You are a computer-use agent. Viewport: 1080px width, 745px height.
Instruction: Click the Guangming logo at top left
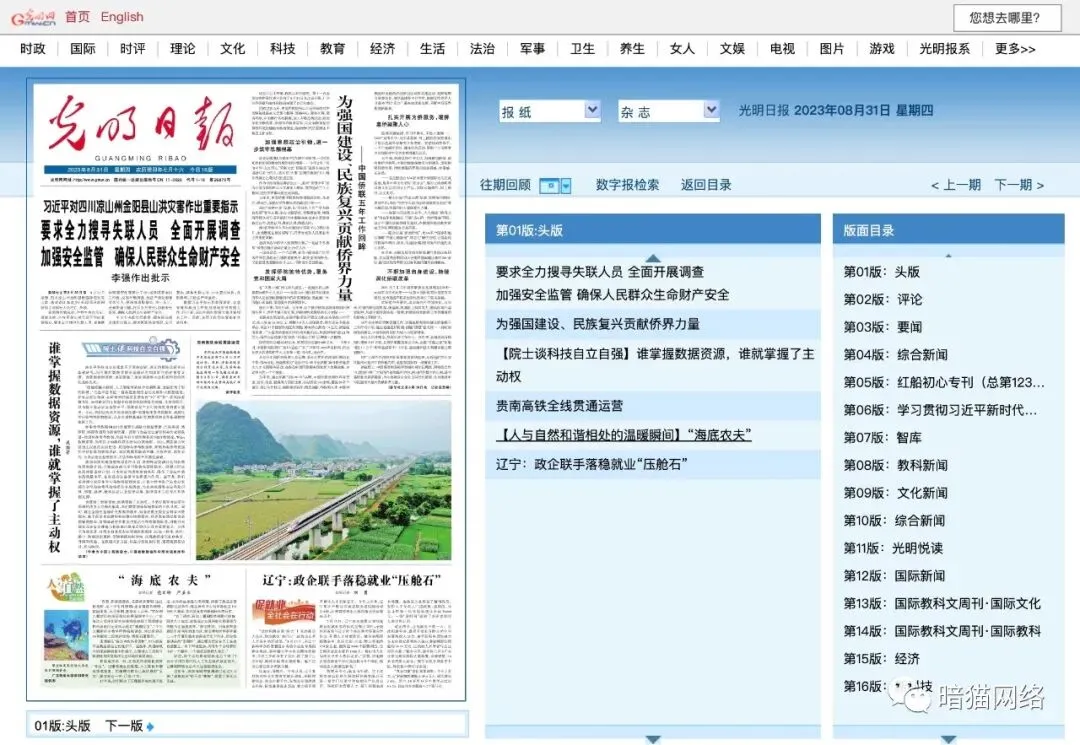(x=32, y=18)
